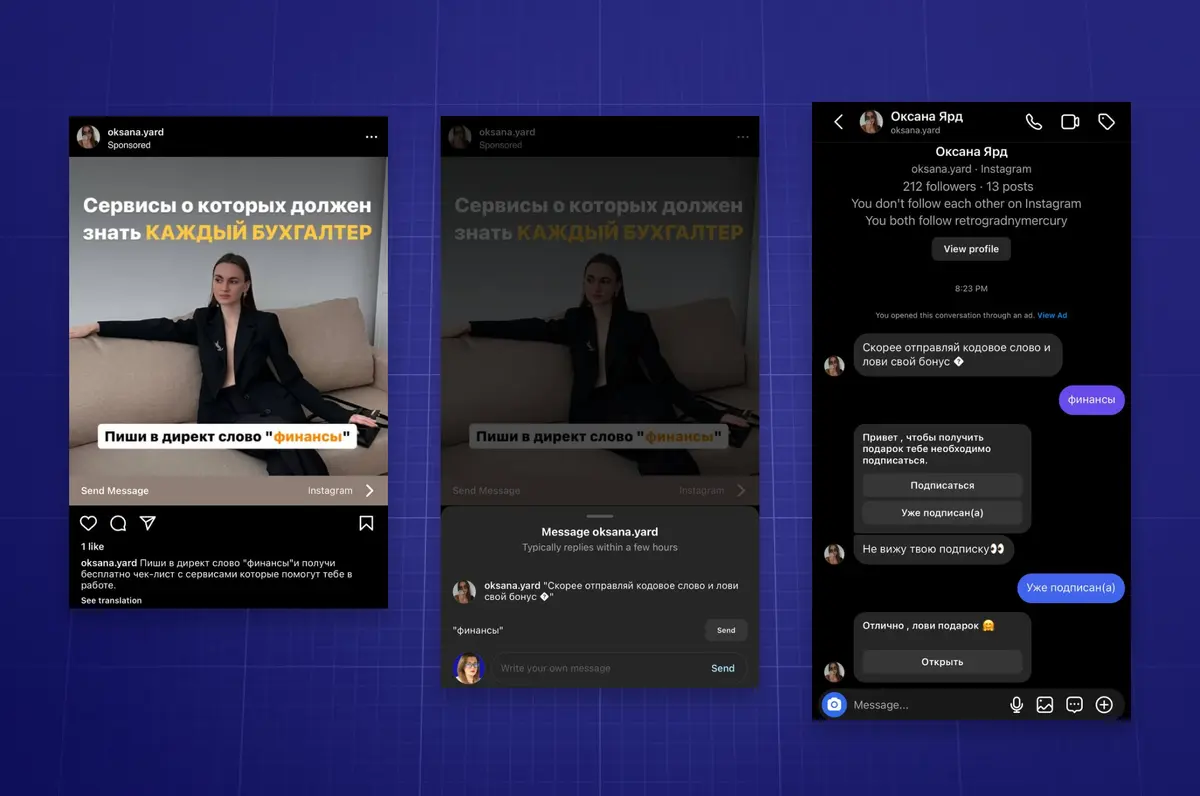This screenshot has width=1200, height=796.
Task: Open the sticker picker in message bar
Action: [1074, 705]
